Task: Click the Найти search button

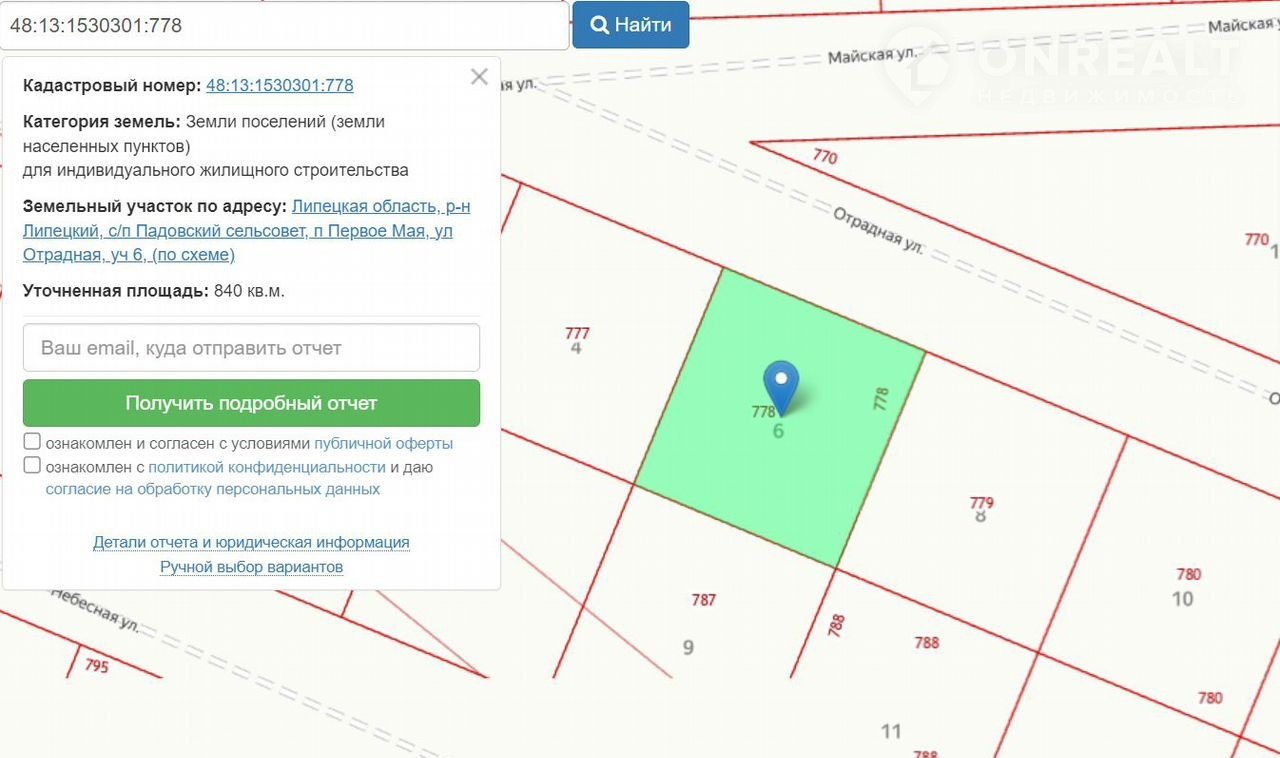Action: coord(630,25)
